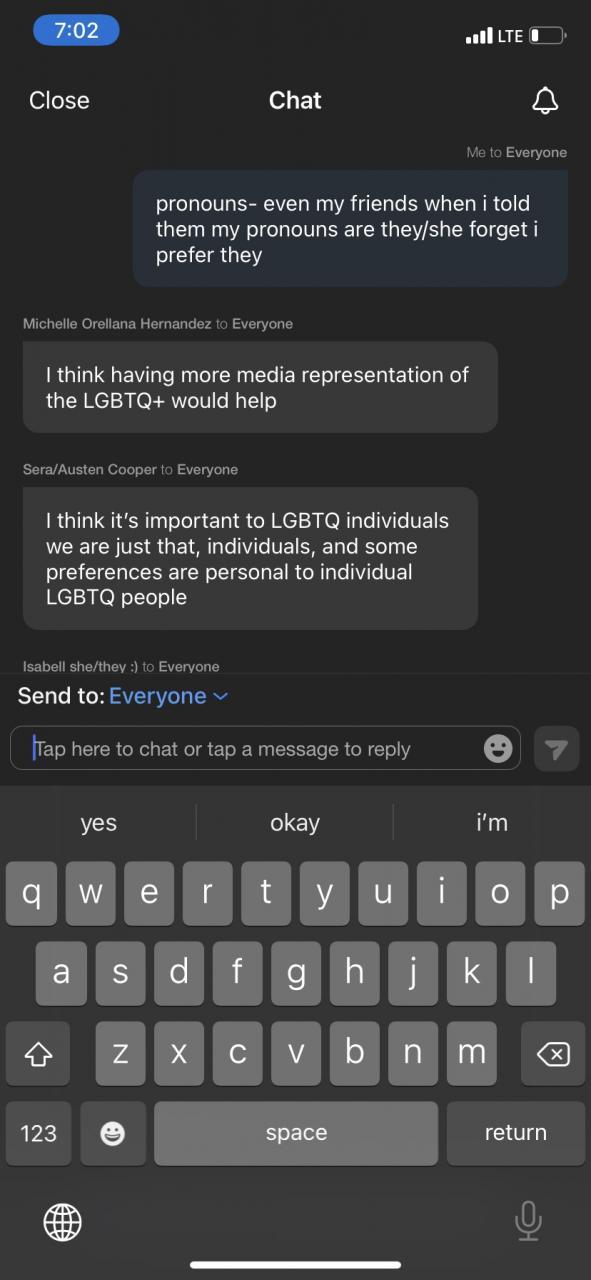The image size is (591, 1280).
Task: Toggle the shift key on keyboard
Action: [38, 1053]
